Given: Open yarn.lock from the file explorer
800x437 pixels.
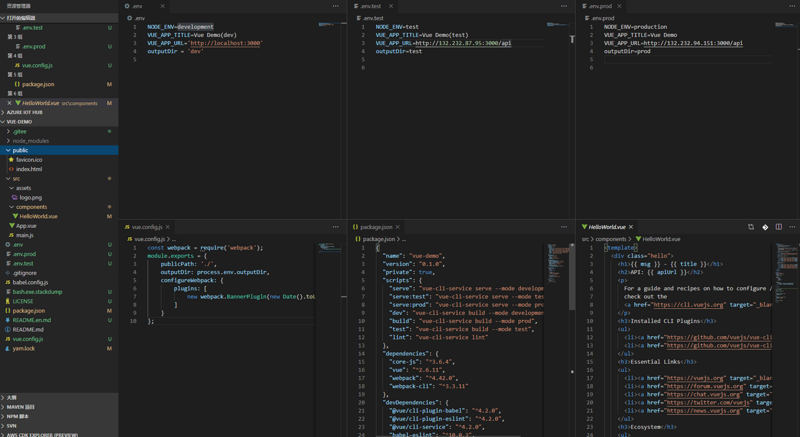Looking at the screenshot, I should pos(24,349).
